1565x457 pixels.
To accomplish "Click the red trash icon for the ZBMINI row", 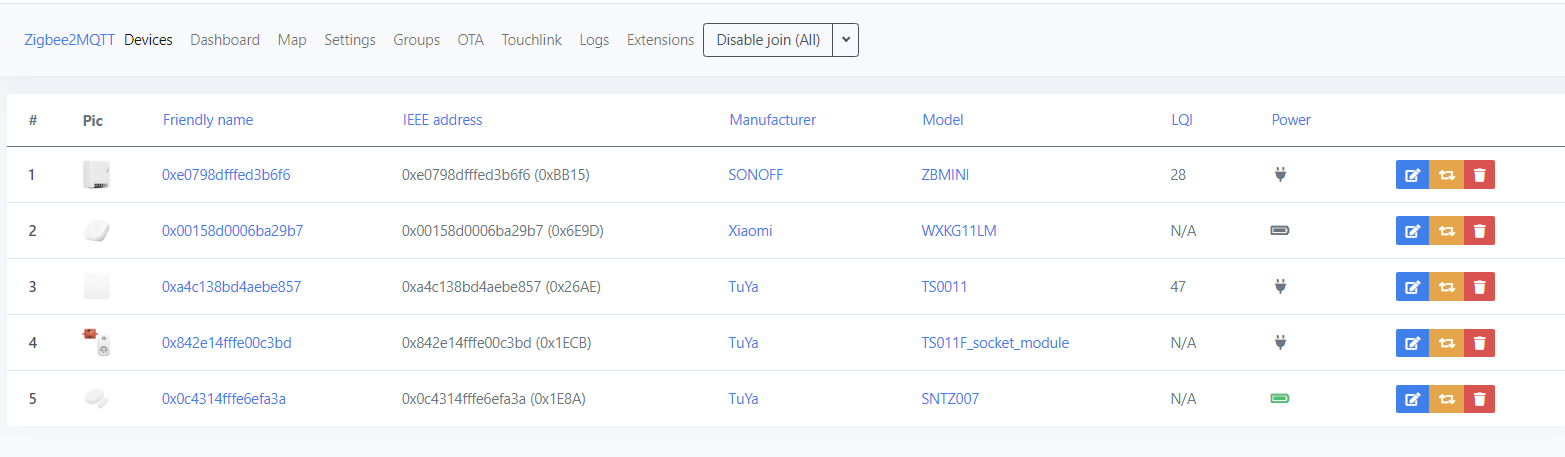I will 1479,175.
